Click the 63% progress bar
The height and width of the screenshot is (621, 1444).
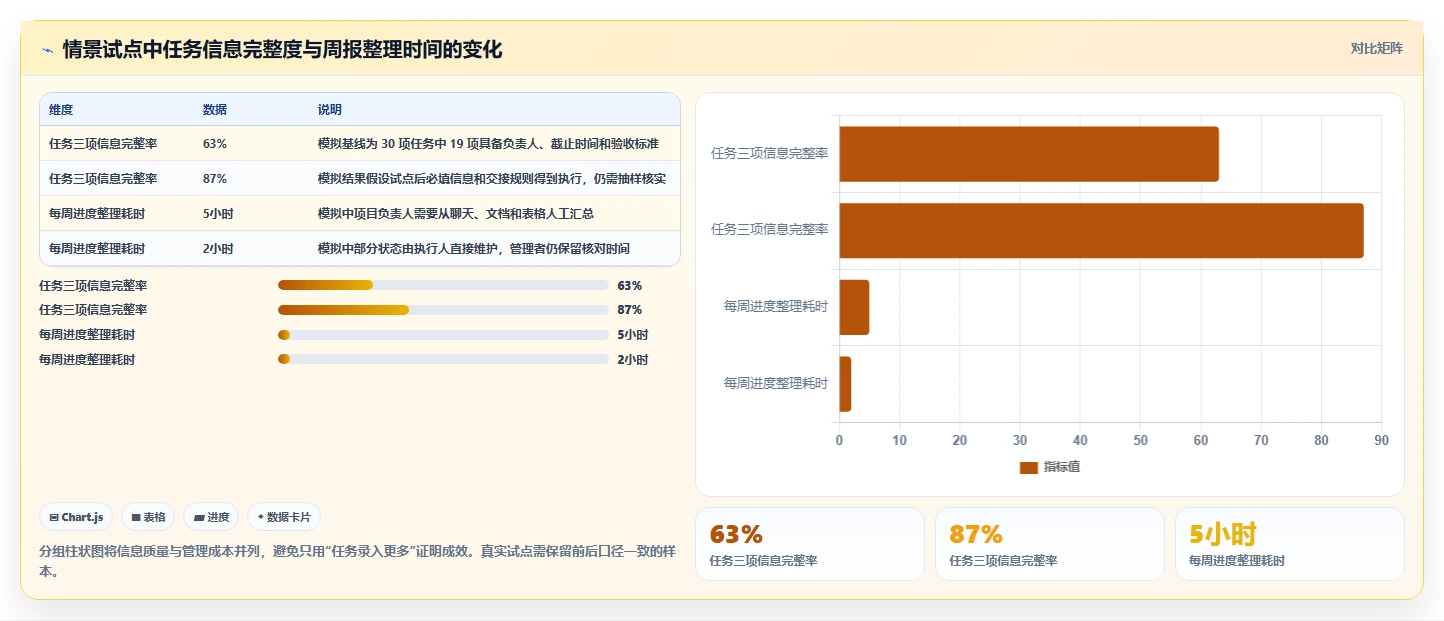coord(443,285)
